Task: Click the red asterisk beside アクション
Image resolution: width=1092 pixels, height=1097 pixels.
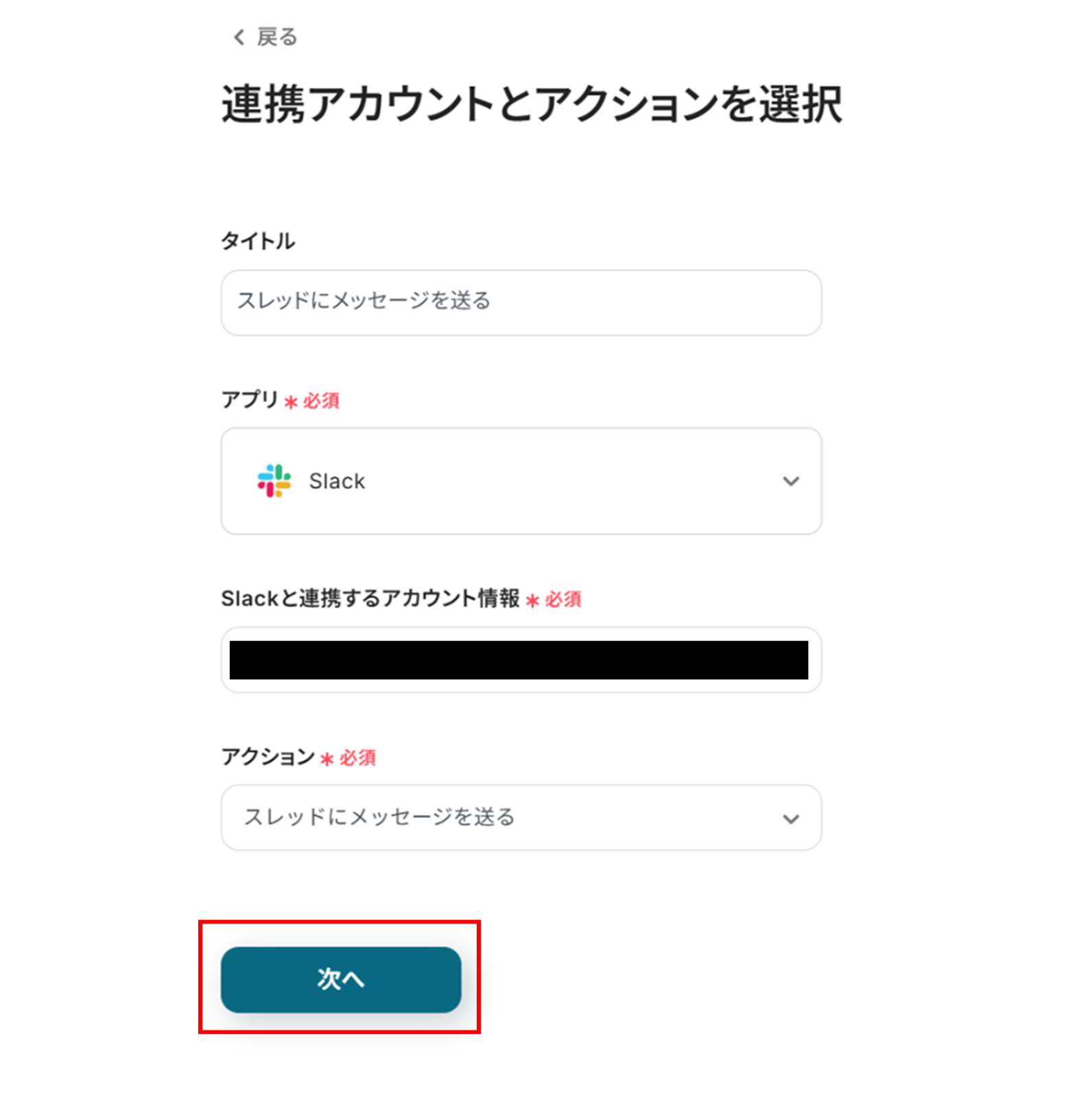Action: (327, 759)
